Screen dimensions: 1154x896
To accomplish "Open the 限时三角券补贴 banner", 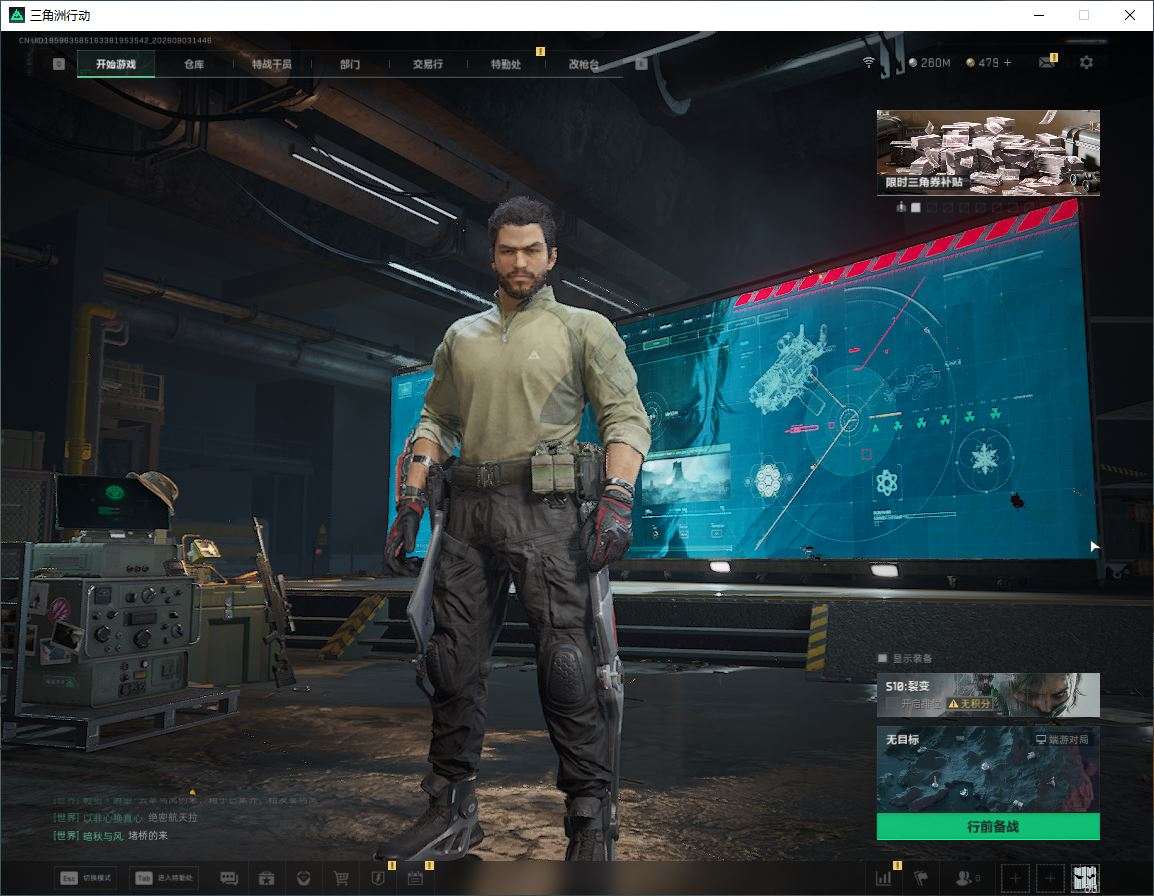I will click(988, 152).
